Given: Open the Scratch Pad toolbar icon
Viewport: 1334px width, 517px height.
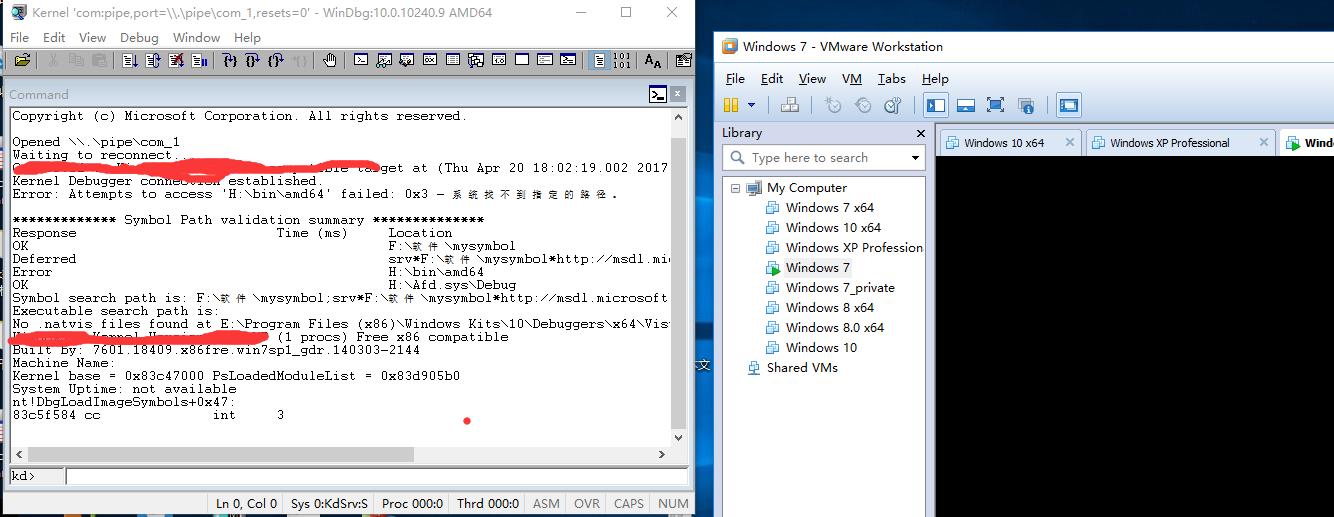Looking at the screenshot, I should point(522,60).
